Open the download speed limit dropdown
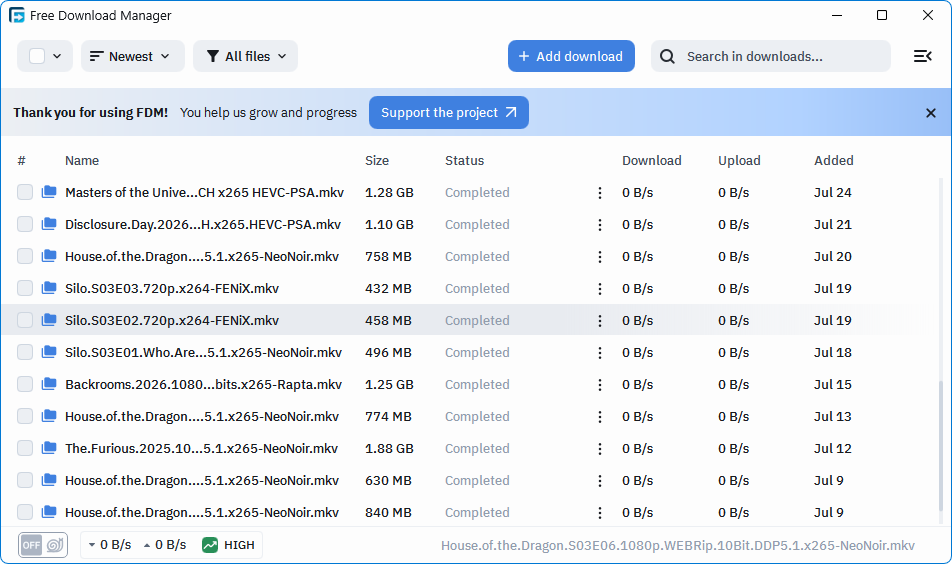The width and height of the screenshot is (952, 564). [x=110, y=545]
